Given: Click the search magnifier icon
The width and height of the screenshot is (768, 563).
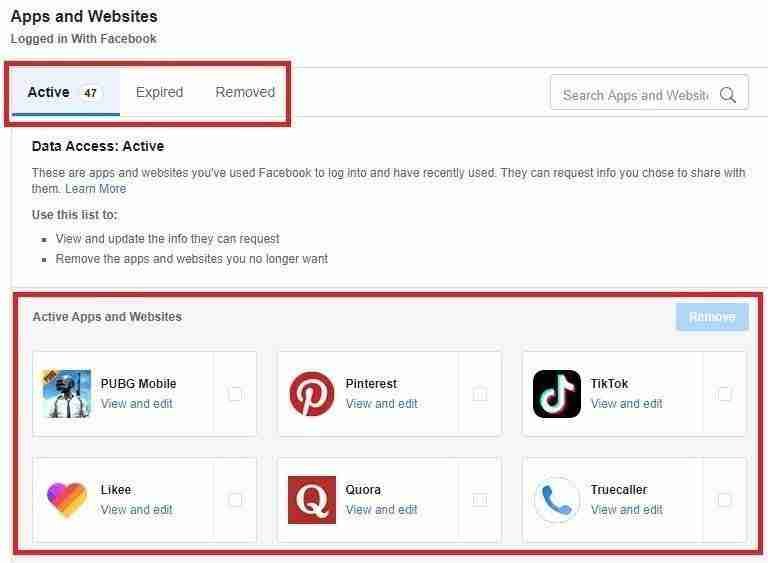Looking at the screenshot, I should tap(727, 95).
